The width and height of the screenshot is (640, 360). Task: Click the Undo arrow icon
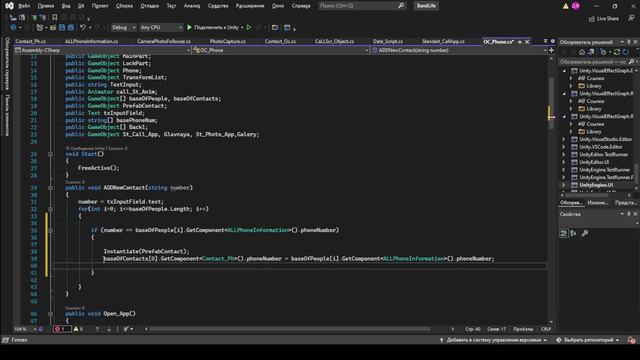point(83,27)
